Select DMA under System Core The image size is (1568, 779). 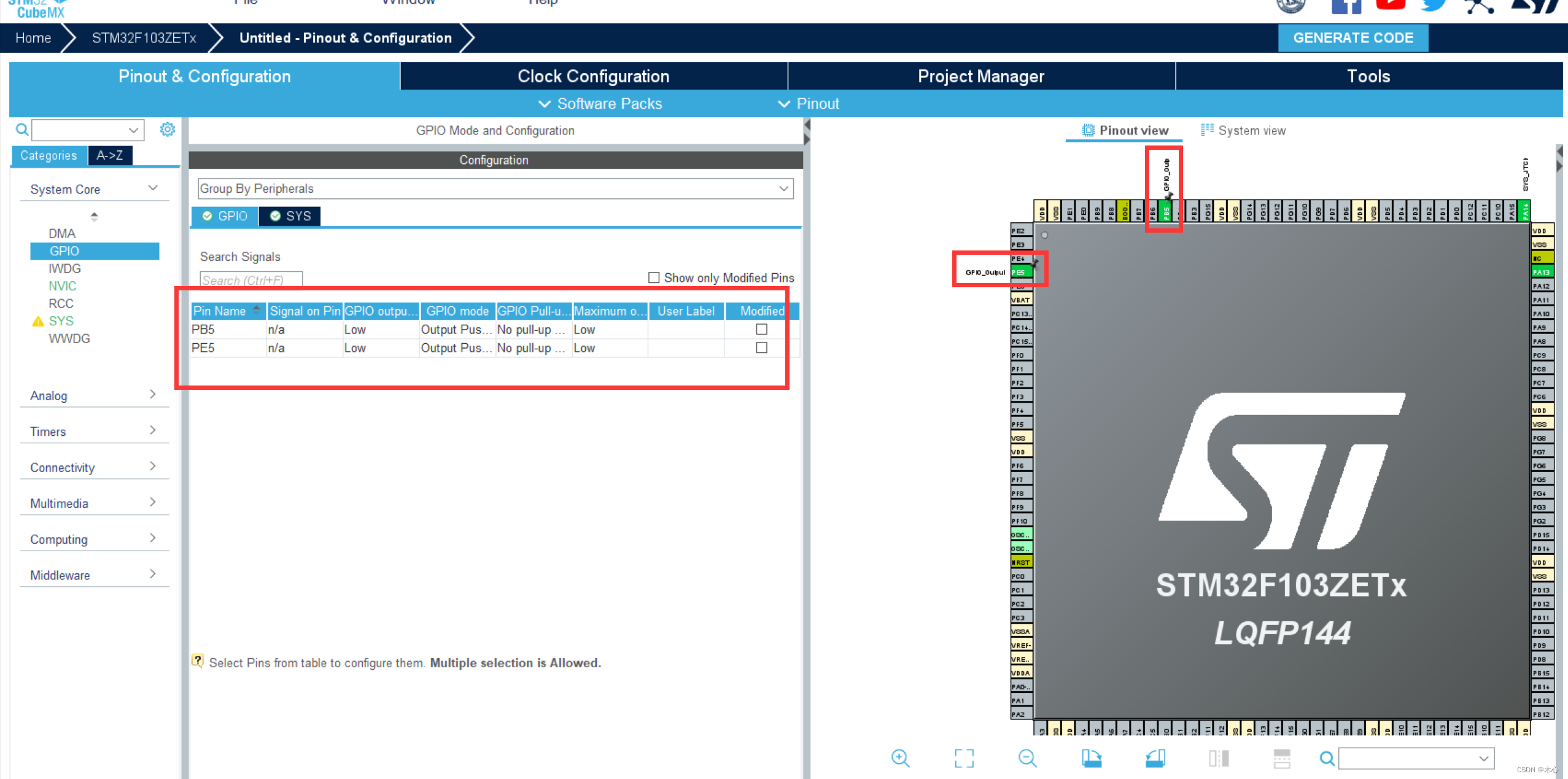62,233
